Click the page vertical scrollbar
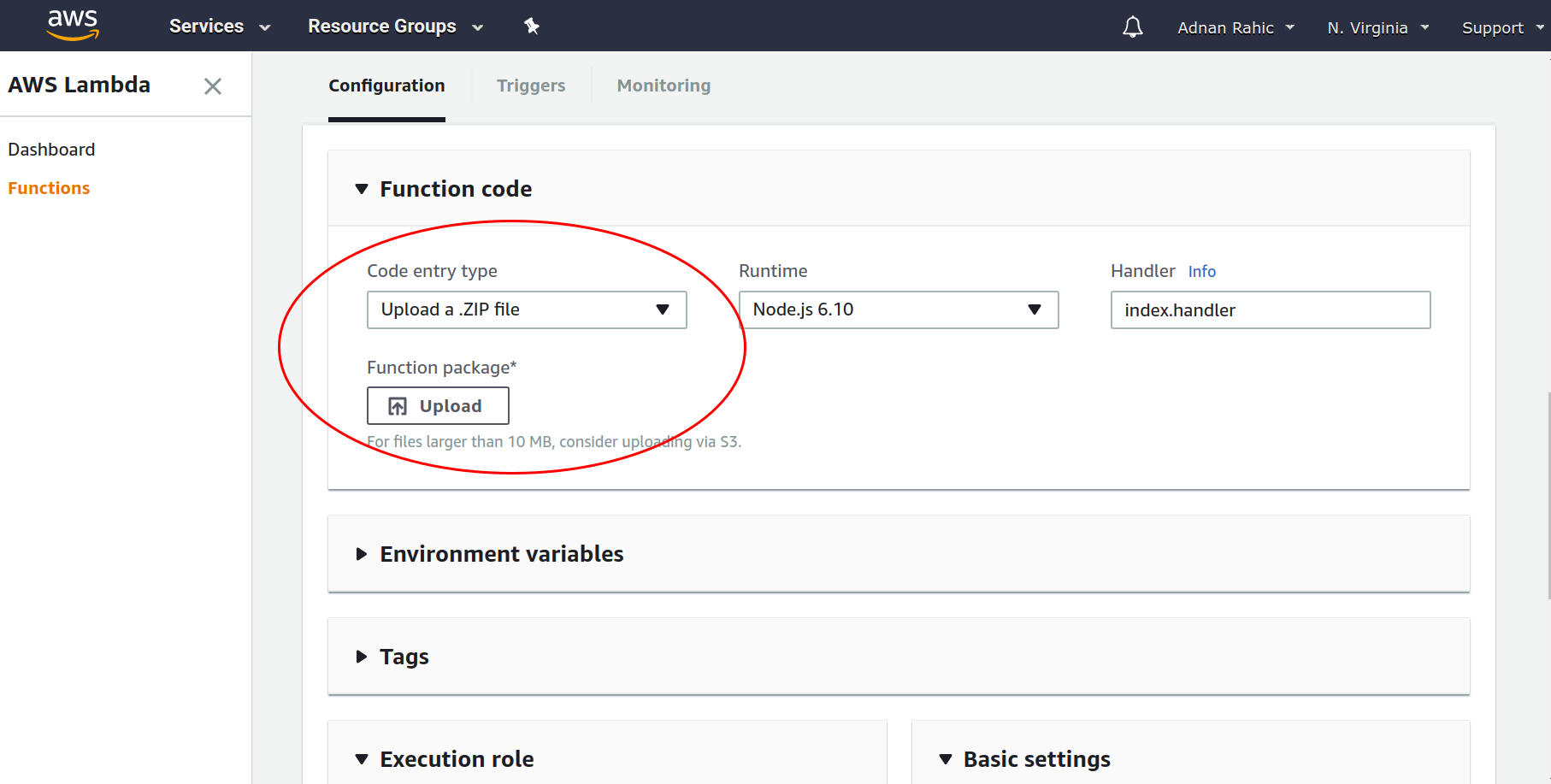 pos(1548,496)
